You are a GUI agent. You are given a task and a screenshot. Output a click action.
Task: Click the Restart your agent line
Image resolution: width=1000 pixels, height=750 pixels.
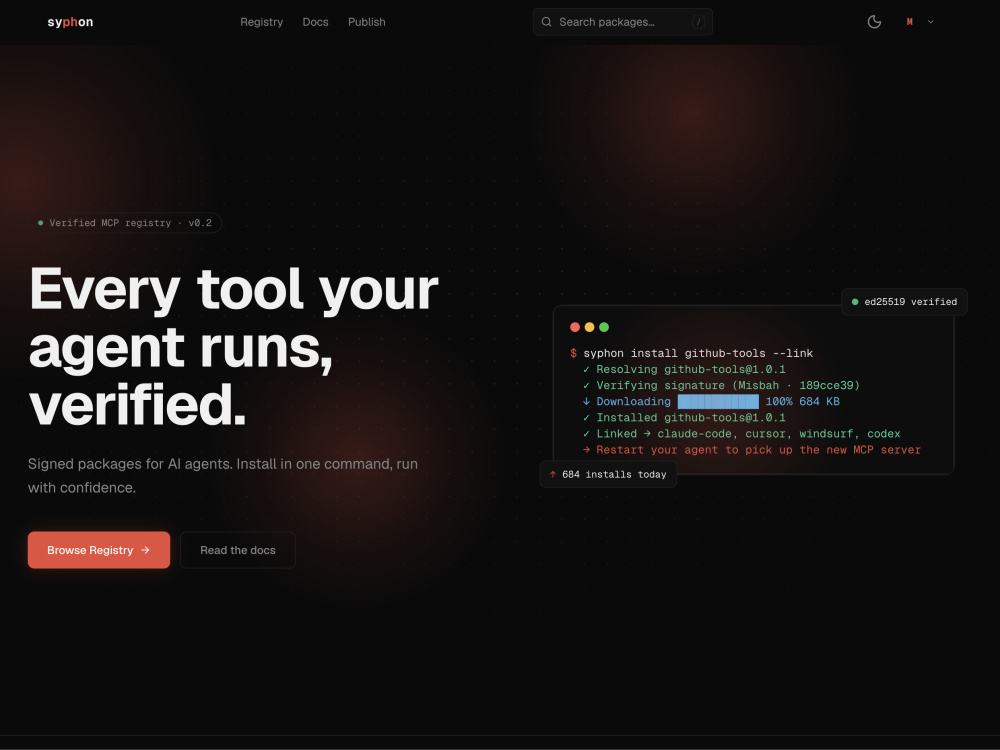click(751, 450)
